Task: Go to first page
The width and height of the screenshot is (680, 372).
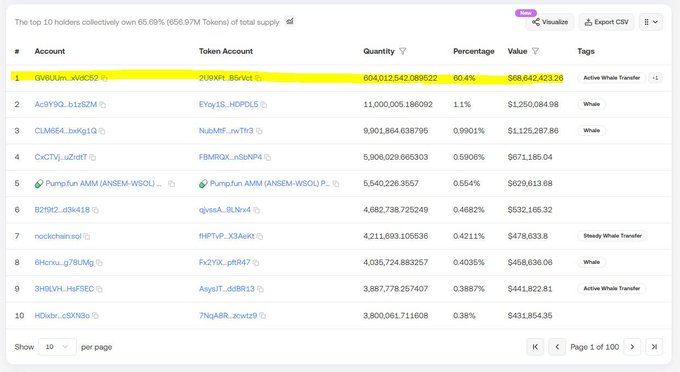Action: 535,347
